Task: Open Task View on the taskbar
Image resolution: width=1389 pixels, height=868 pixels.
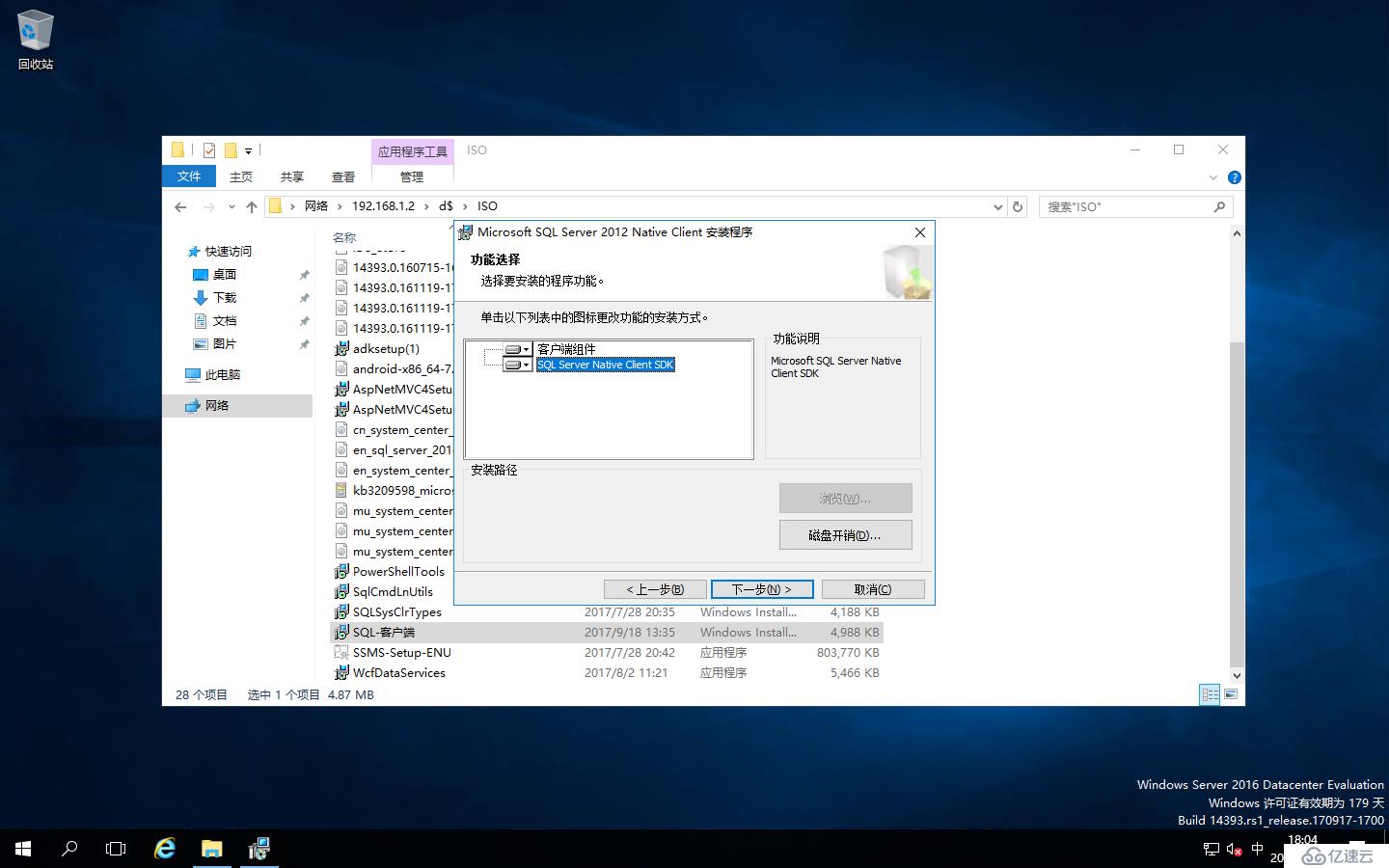Action: [116, 849]
